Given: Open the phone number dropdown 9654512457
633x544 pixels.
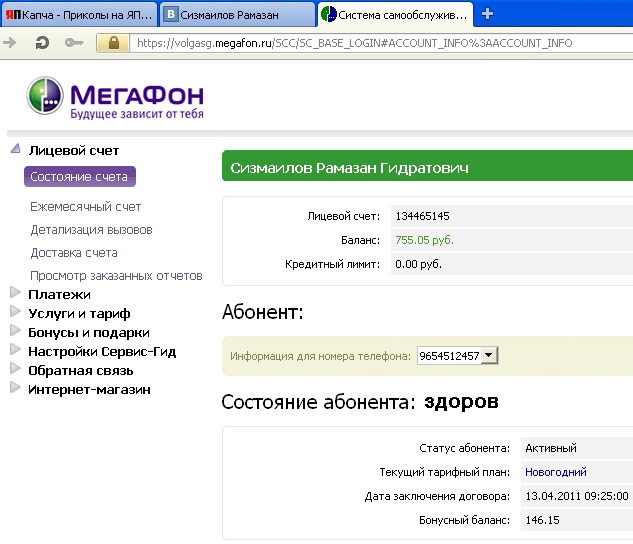Looking at the screenshot, I should [x=457, y=356].
